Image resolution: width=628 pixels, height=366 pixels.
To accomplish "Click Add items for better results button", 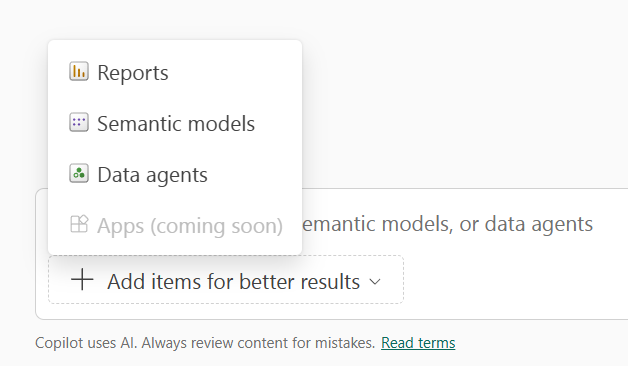I will [226, 280].
